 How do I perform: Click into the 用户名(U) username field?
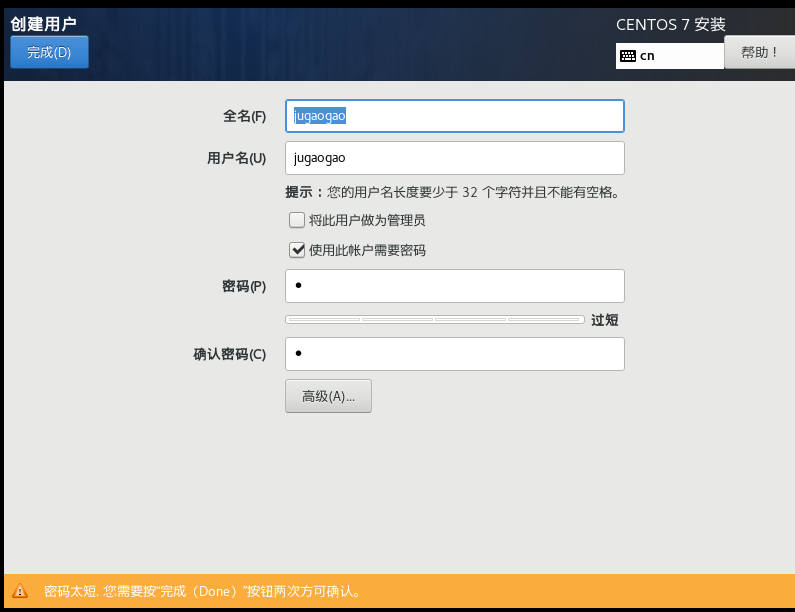[455, 158]
